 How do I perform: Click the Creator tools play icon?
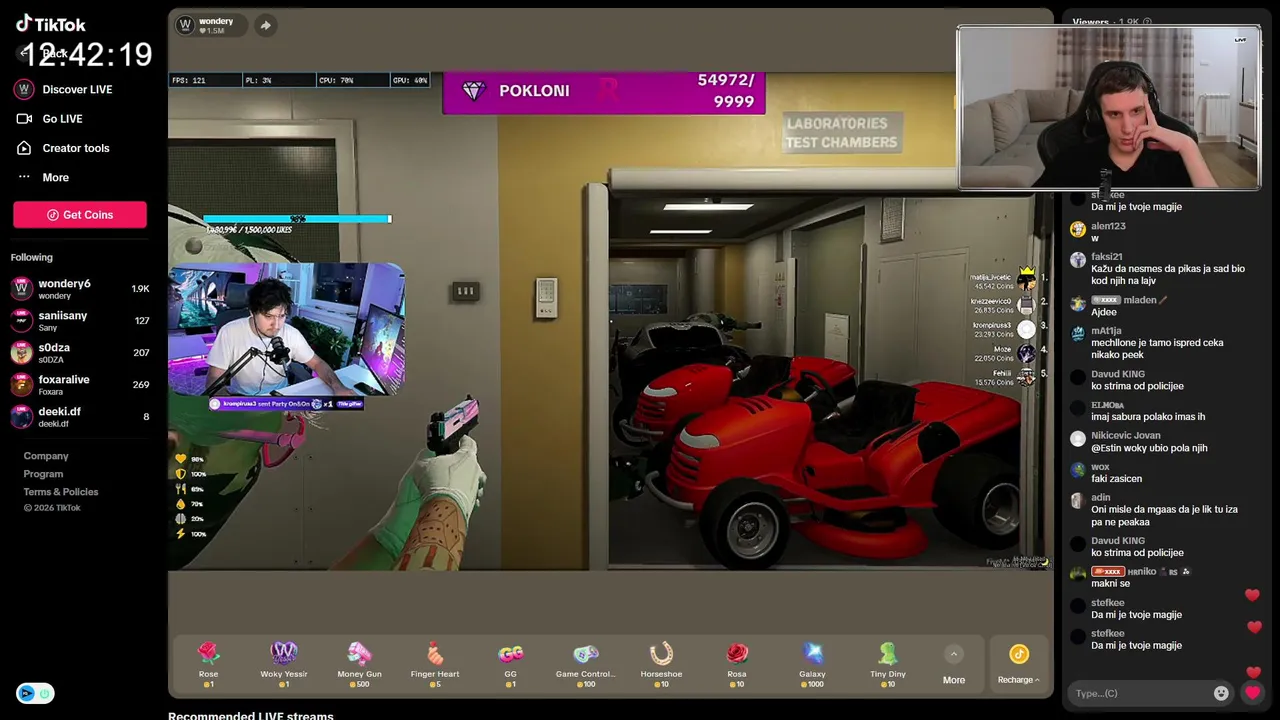[24, 148]
